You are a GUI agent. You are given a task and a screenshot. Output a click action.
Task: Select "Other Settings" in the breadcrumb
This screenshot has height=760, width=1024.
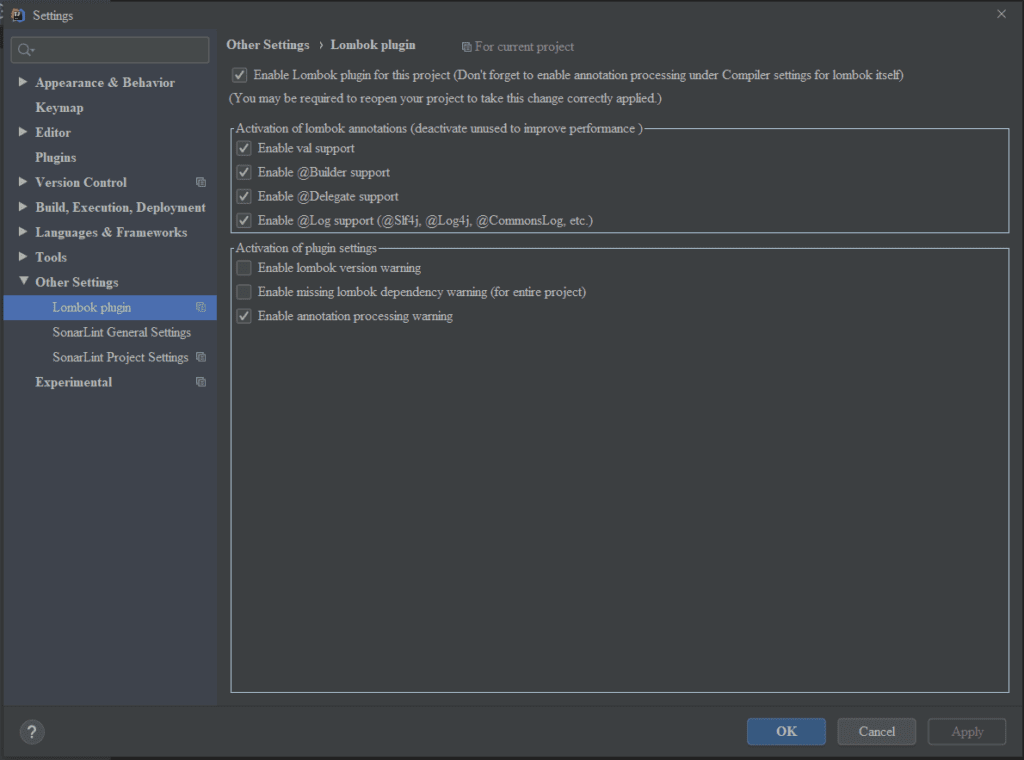click(x=268, y=44)
